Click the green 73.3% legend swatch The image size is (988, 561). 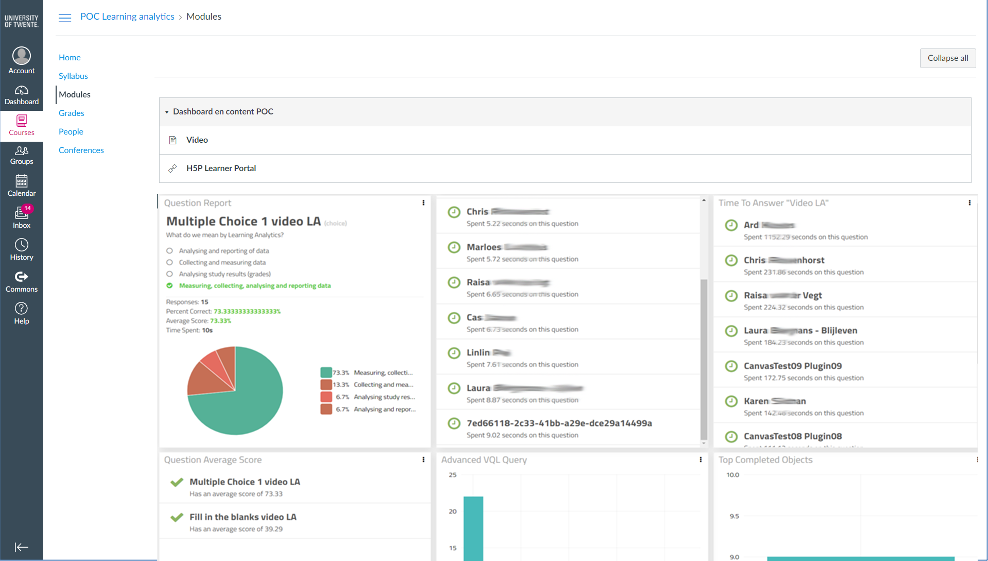click(326, 373)
